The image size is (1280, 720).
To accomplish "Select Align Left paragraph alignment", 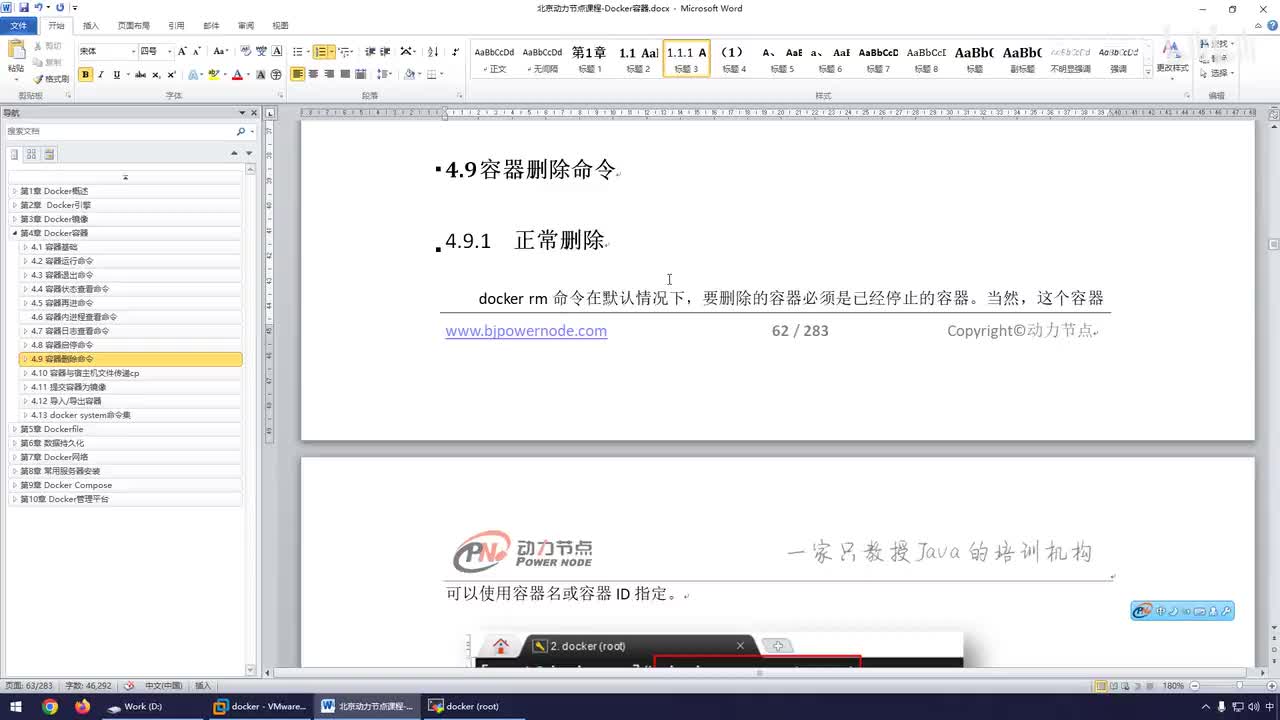I will pos(298,74).
